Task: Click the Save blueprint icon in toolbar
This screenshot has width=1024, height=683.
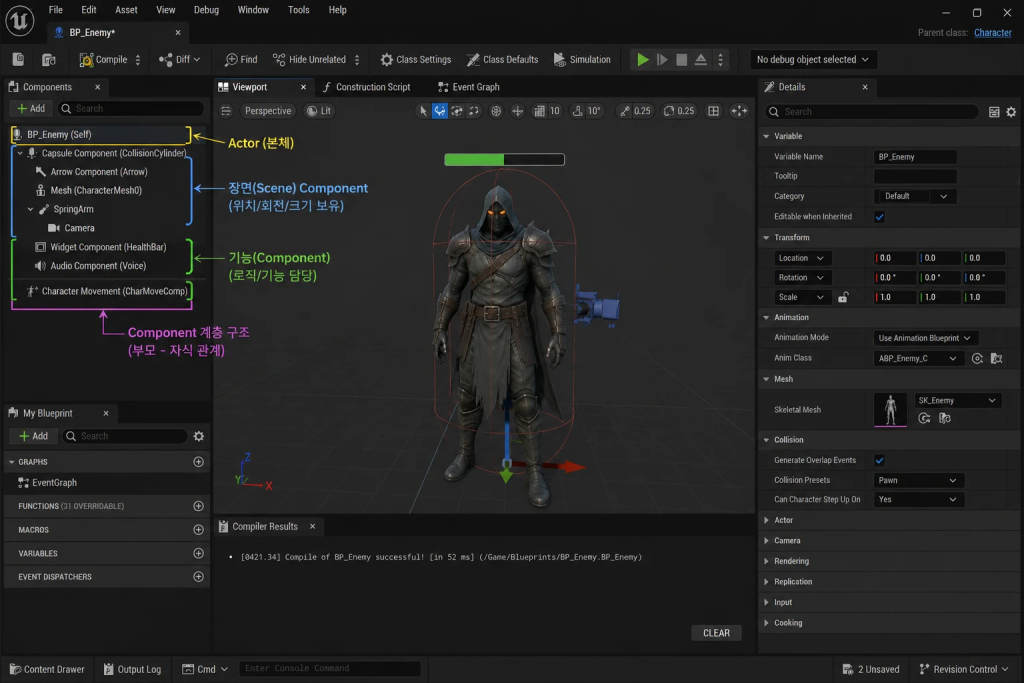Action: pyautogui.click(x=18, y=59)
